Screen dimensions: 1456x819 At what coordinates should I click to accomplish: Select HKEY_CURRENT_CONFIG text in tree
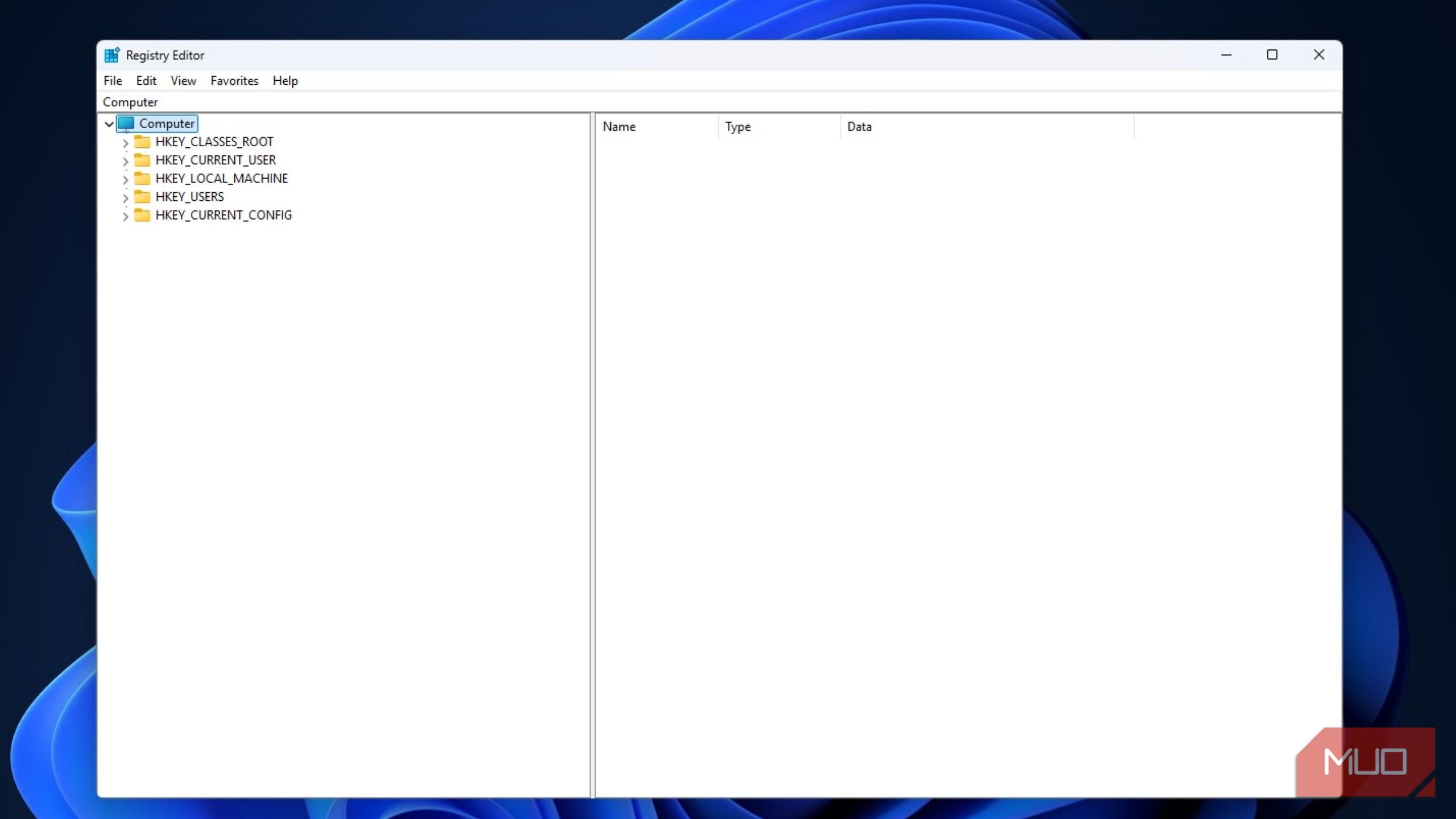click(x=224, y=215)
